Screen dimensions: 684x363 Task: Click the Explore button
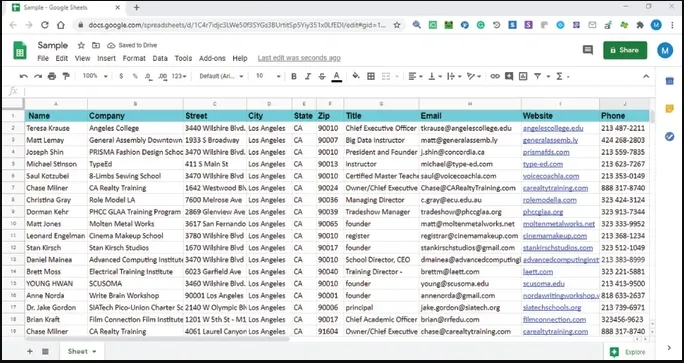(628, 352)
